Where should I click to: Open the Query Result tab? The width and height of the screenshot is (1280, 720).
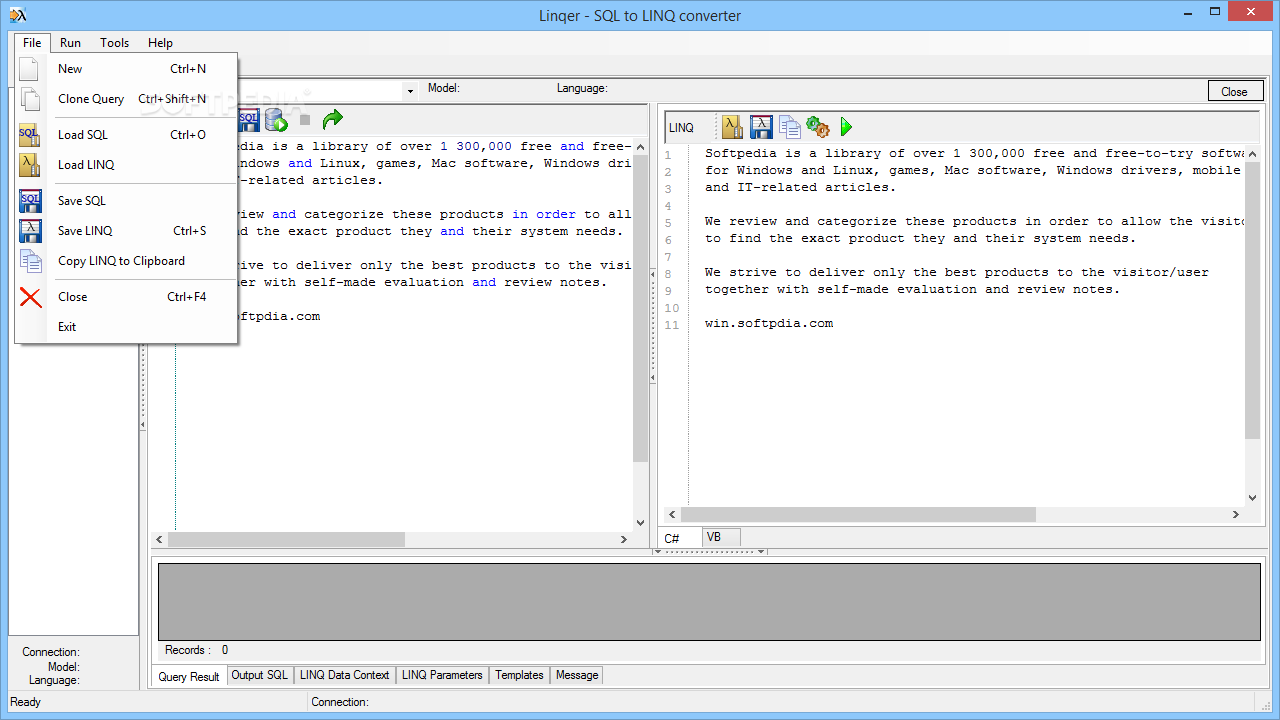point(189,676)
